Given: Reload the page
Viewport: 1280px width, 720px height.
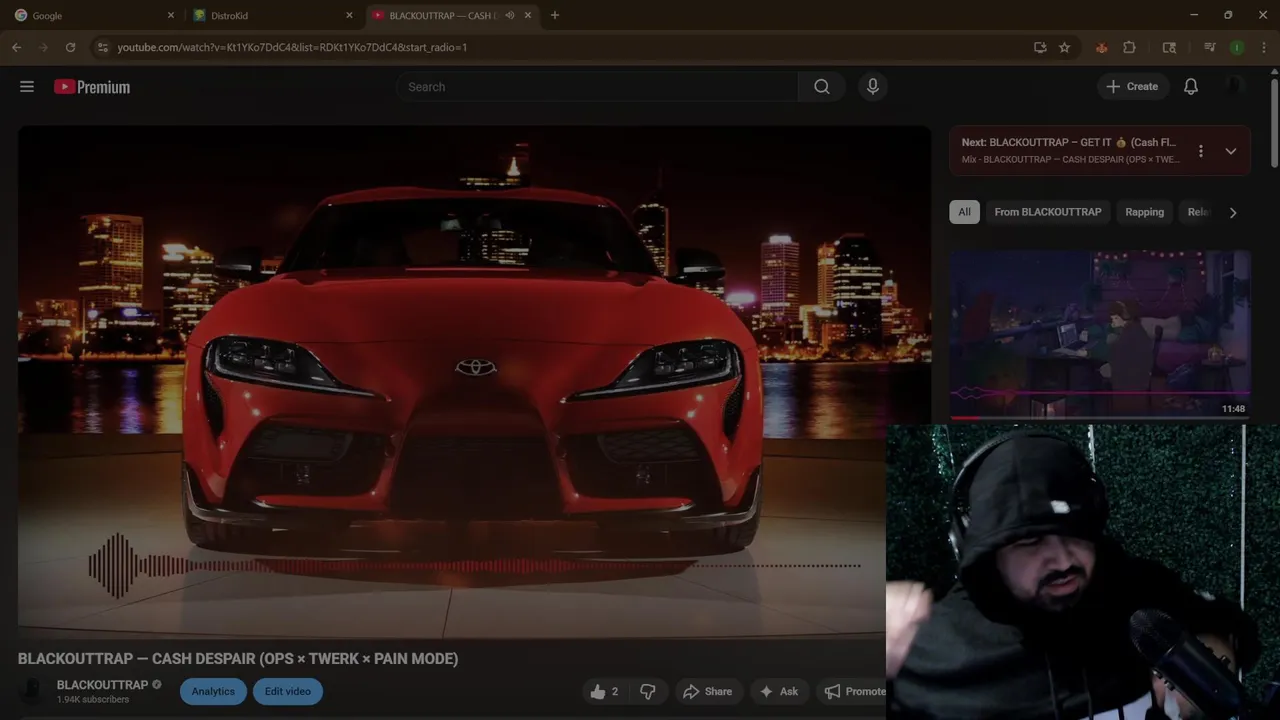Looking at the screenshot, I should pyautogui.click(x=70, y=47).
